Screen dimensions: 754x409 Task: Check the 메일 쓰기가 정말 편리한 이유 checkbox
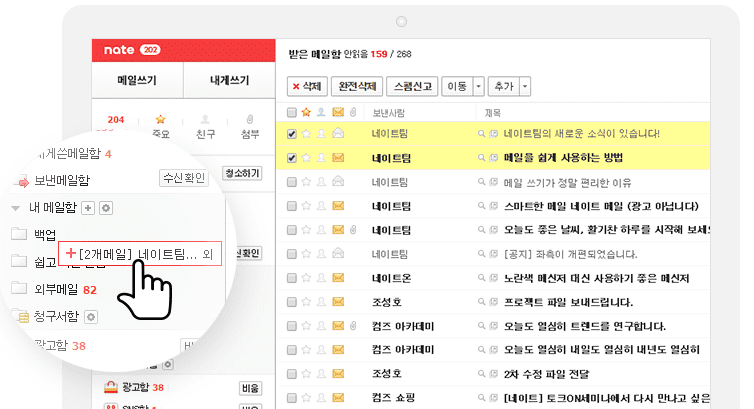pyautogui.click(x=291, y=182)
